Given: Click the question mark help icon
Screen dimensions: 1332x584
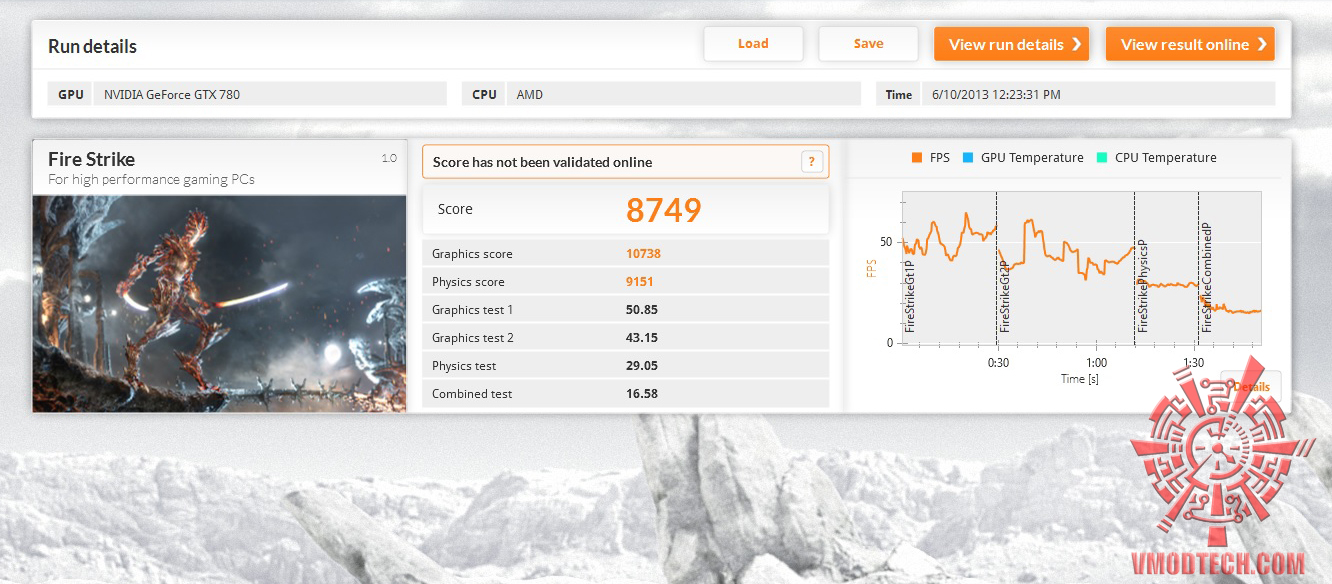Looking at the screenshot, I should pos(812,162).
